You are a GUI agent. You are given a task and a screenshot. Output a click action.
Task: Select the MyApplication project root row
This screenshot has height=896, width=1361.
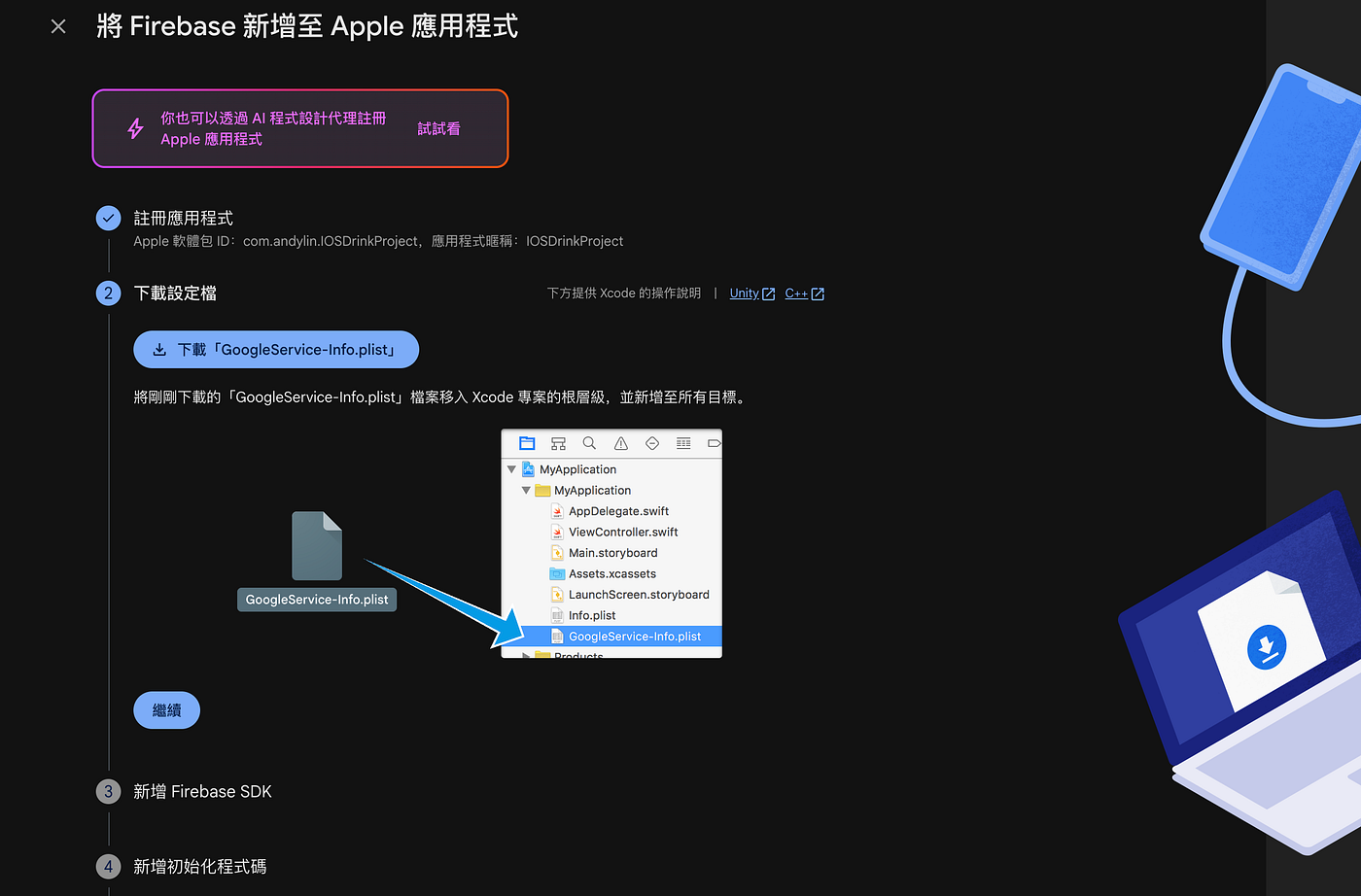pyautogui.click(x=611, y=469)
